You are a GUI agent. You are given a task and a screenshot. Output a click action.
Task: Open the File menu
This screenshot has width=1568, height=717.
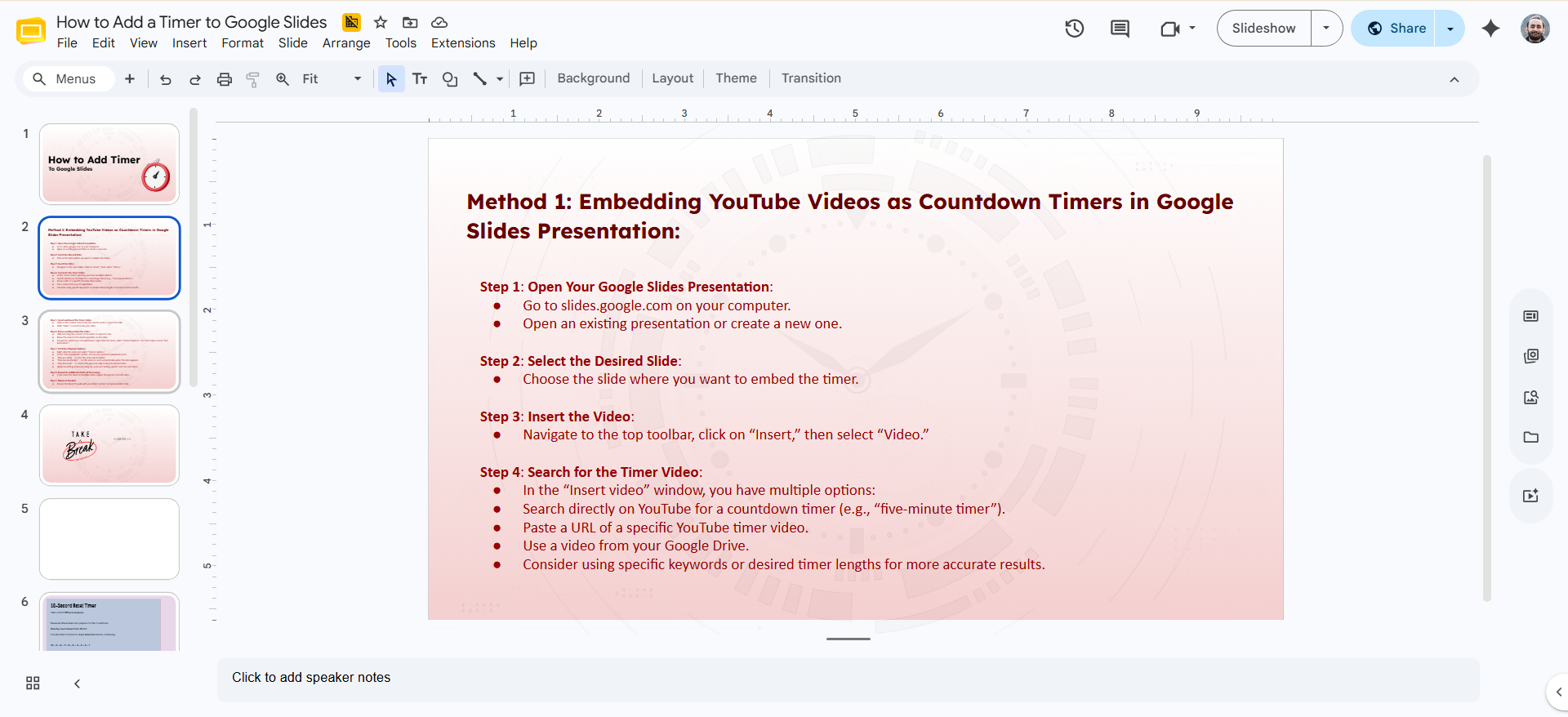67,43
